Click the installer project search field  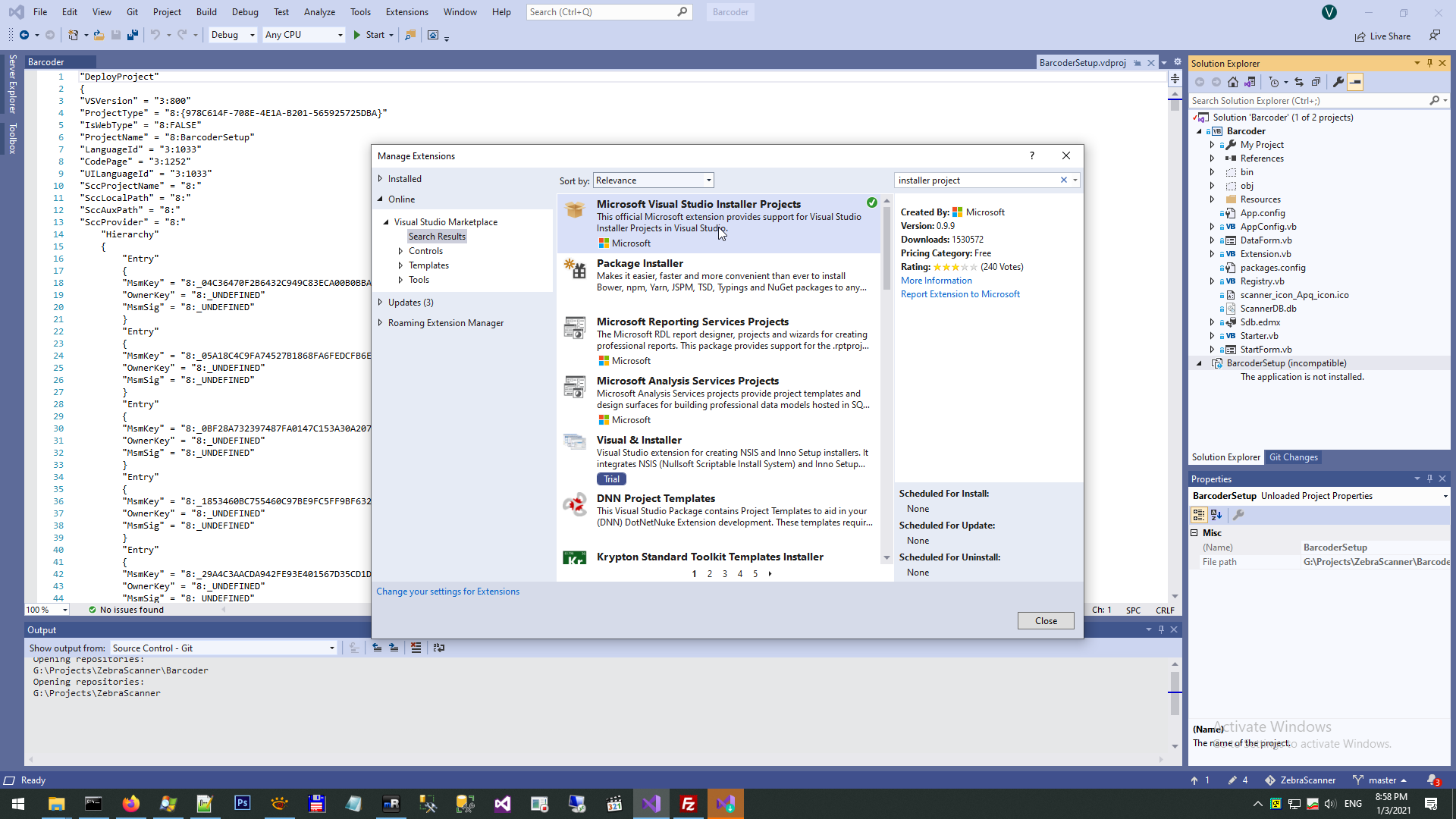976,180
